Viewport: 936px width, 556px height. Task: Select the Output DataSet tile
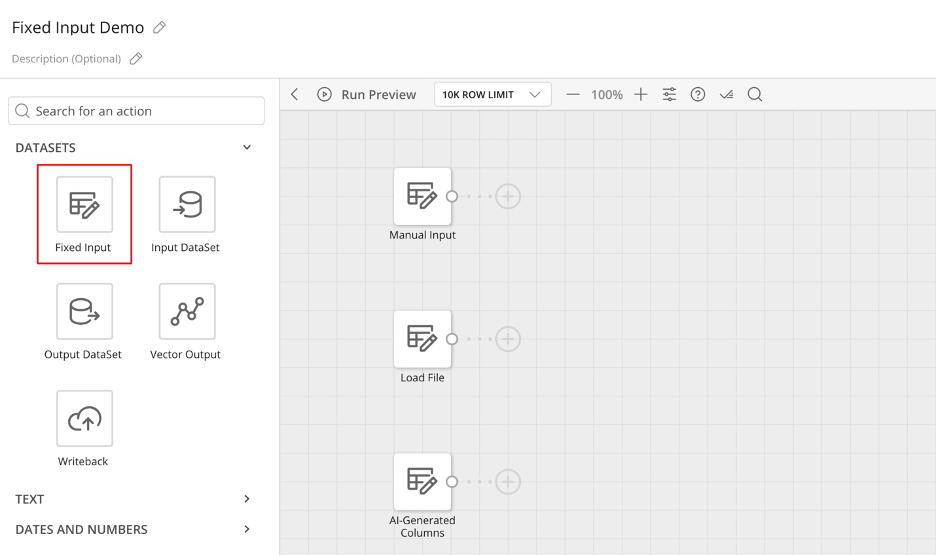click(x=84, y=311)
